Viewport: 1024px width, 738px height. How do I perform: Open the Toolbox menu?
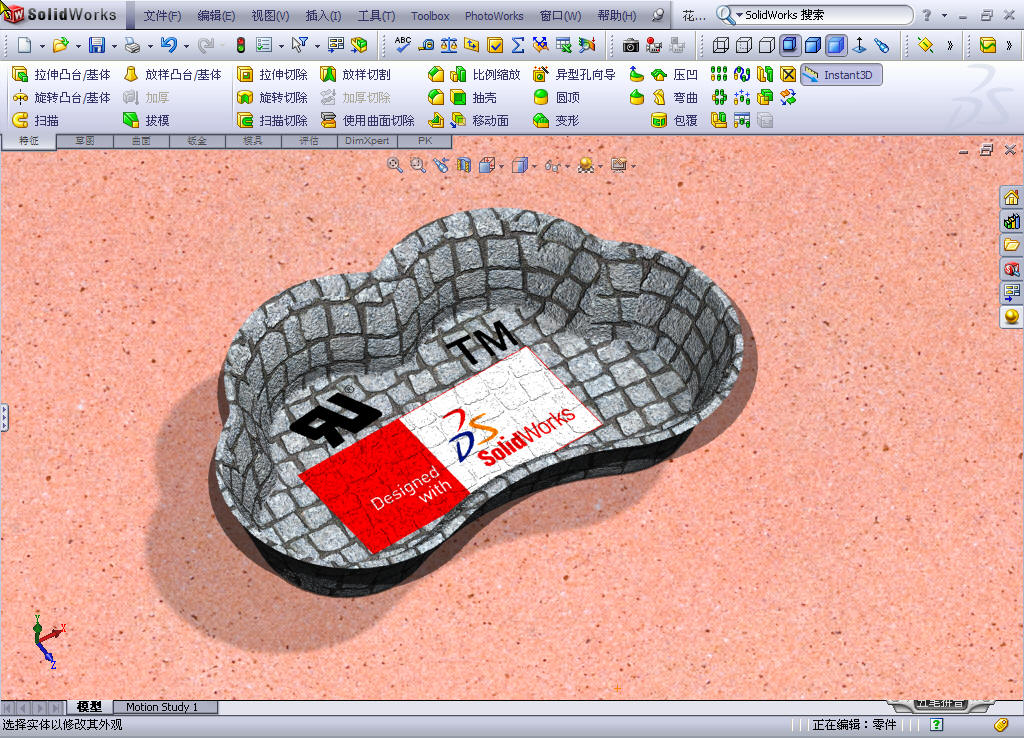[x=430, y=16]
